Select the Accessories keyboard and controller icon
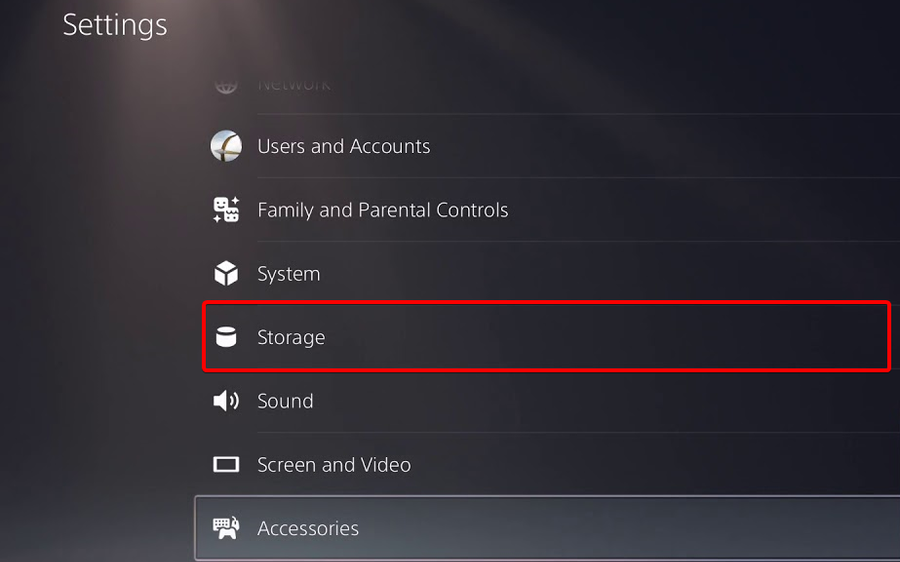Screen dimensions: 900x562 226,528
